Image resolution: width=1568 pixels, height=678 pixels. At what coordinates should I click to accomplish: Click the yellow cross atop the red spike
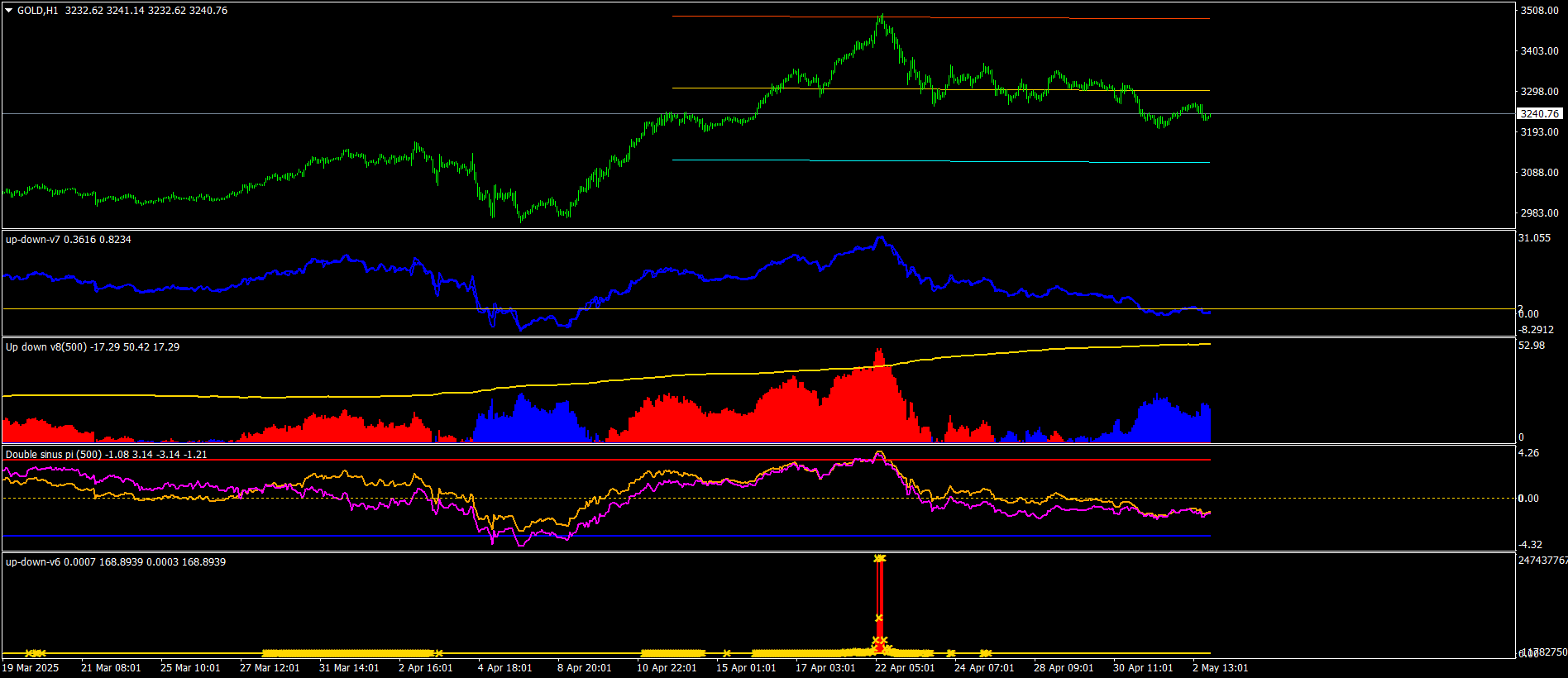880,559
